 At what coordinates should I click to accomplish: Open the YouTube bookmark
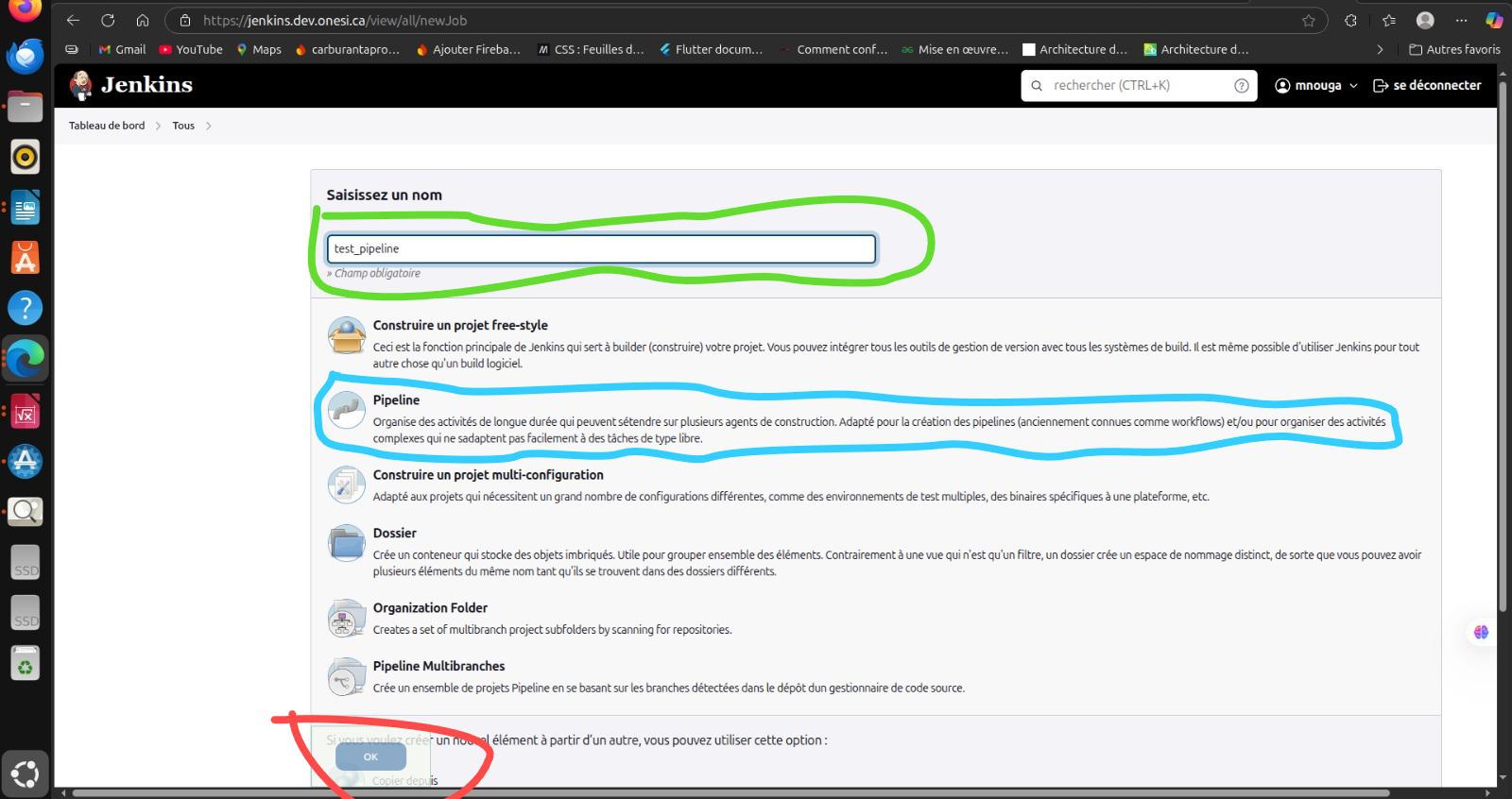click(191, 49)
